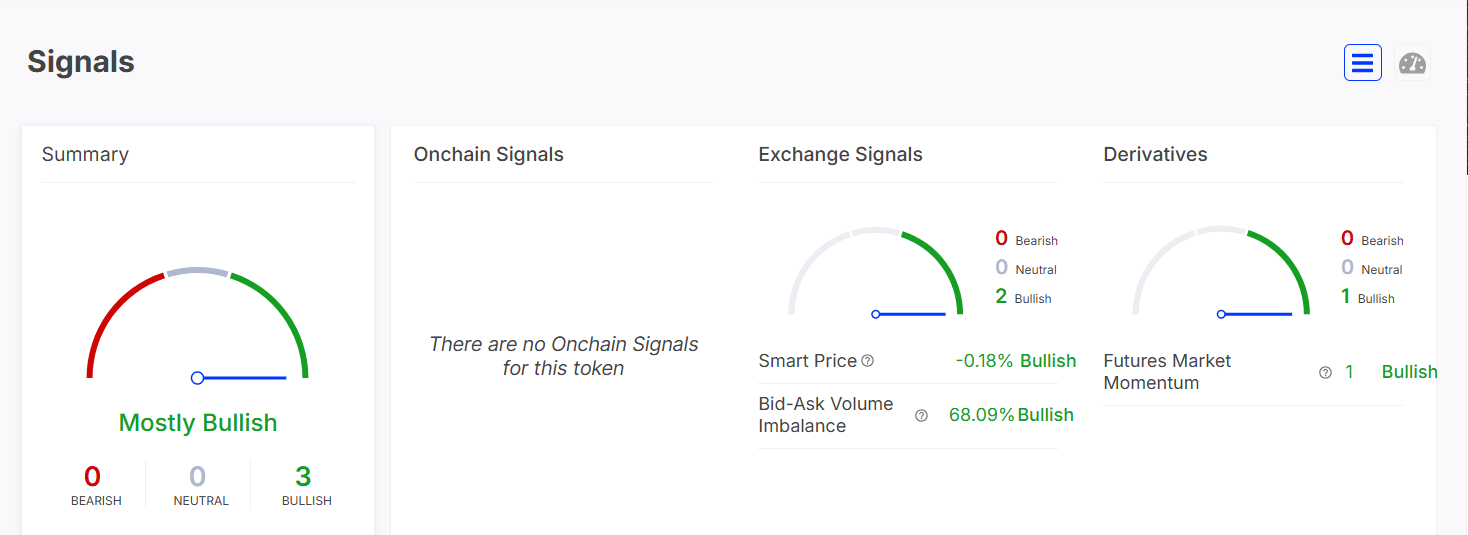Click the Derivatives gauge needle
1468x535 pixels.
click(x=1256, y=314)
